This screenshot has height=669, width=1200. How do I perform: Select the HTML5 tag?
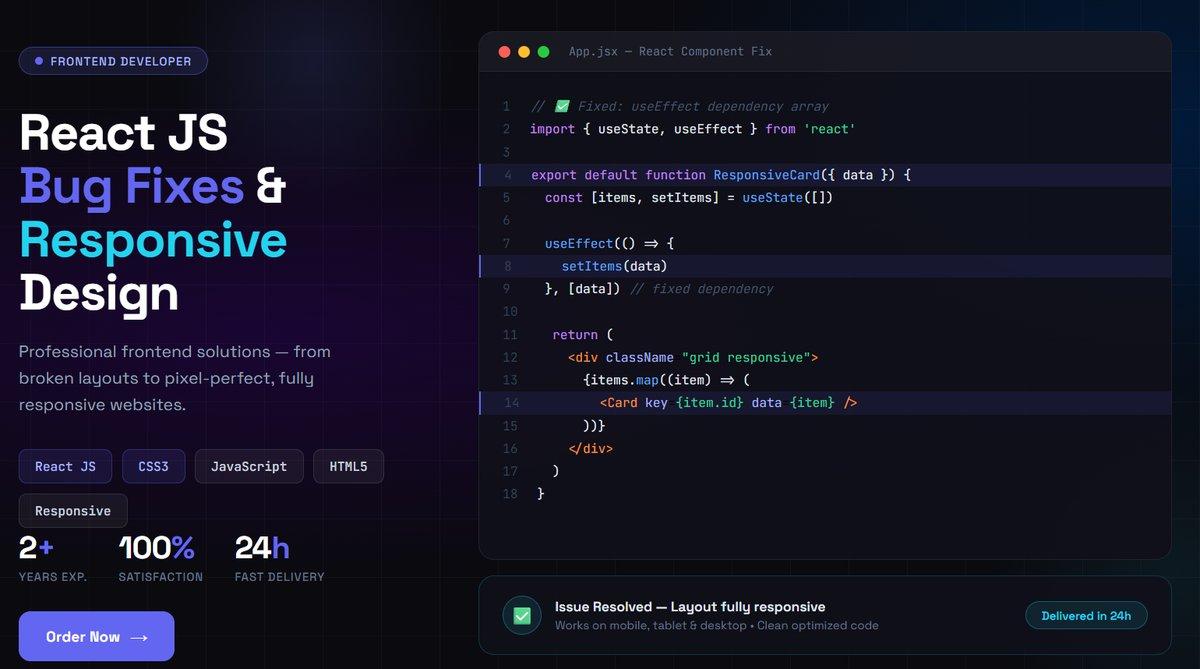coord(348,466)
